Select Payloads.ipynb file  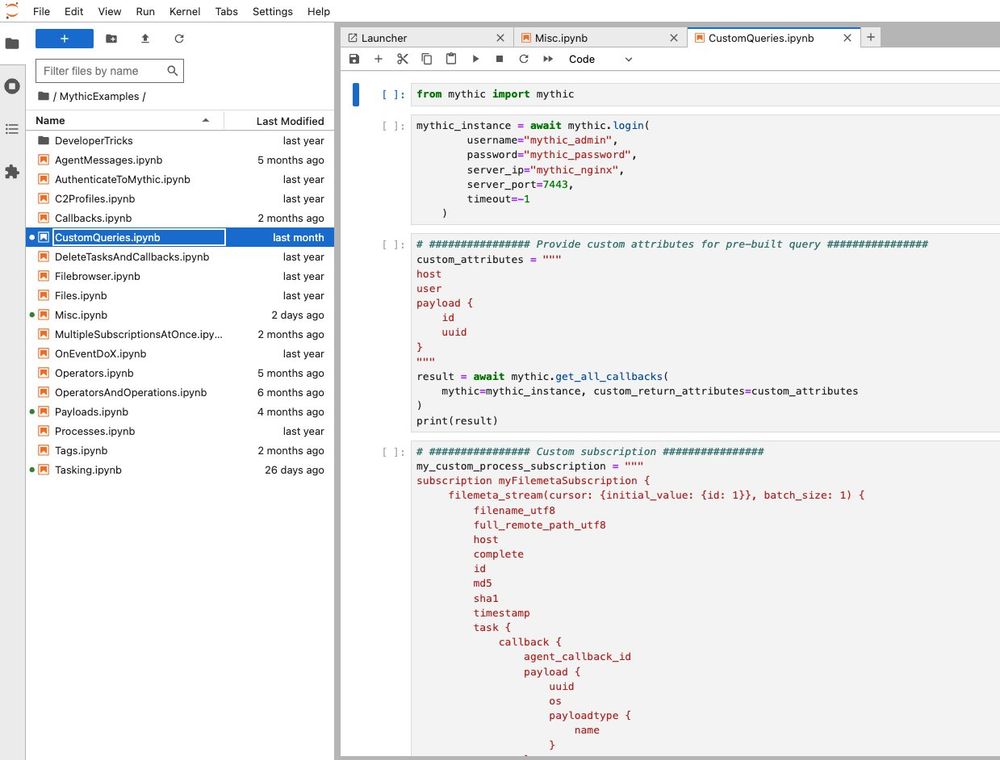[180, 412]
